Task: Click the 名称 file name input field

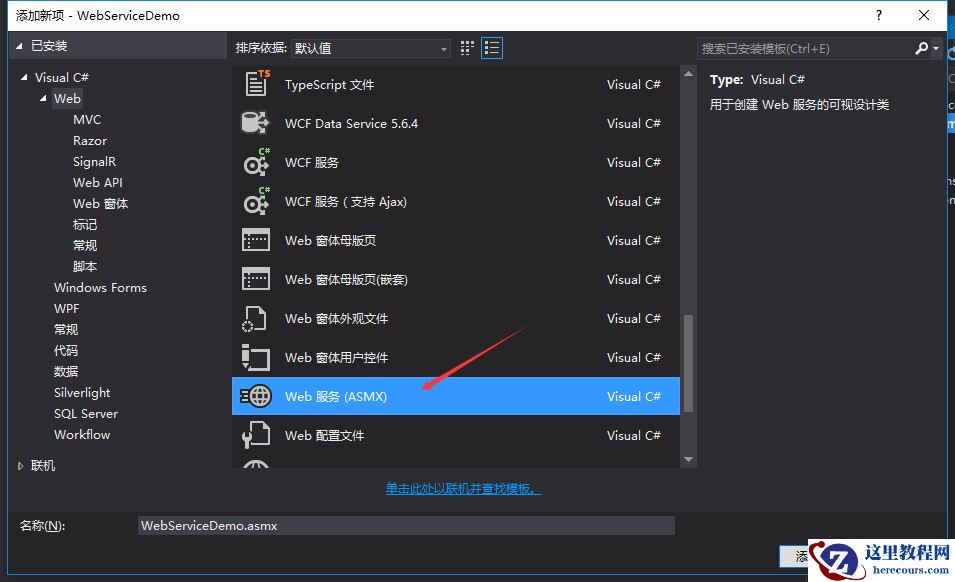Action: (x=406, y=525)
